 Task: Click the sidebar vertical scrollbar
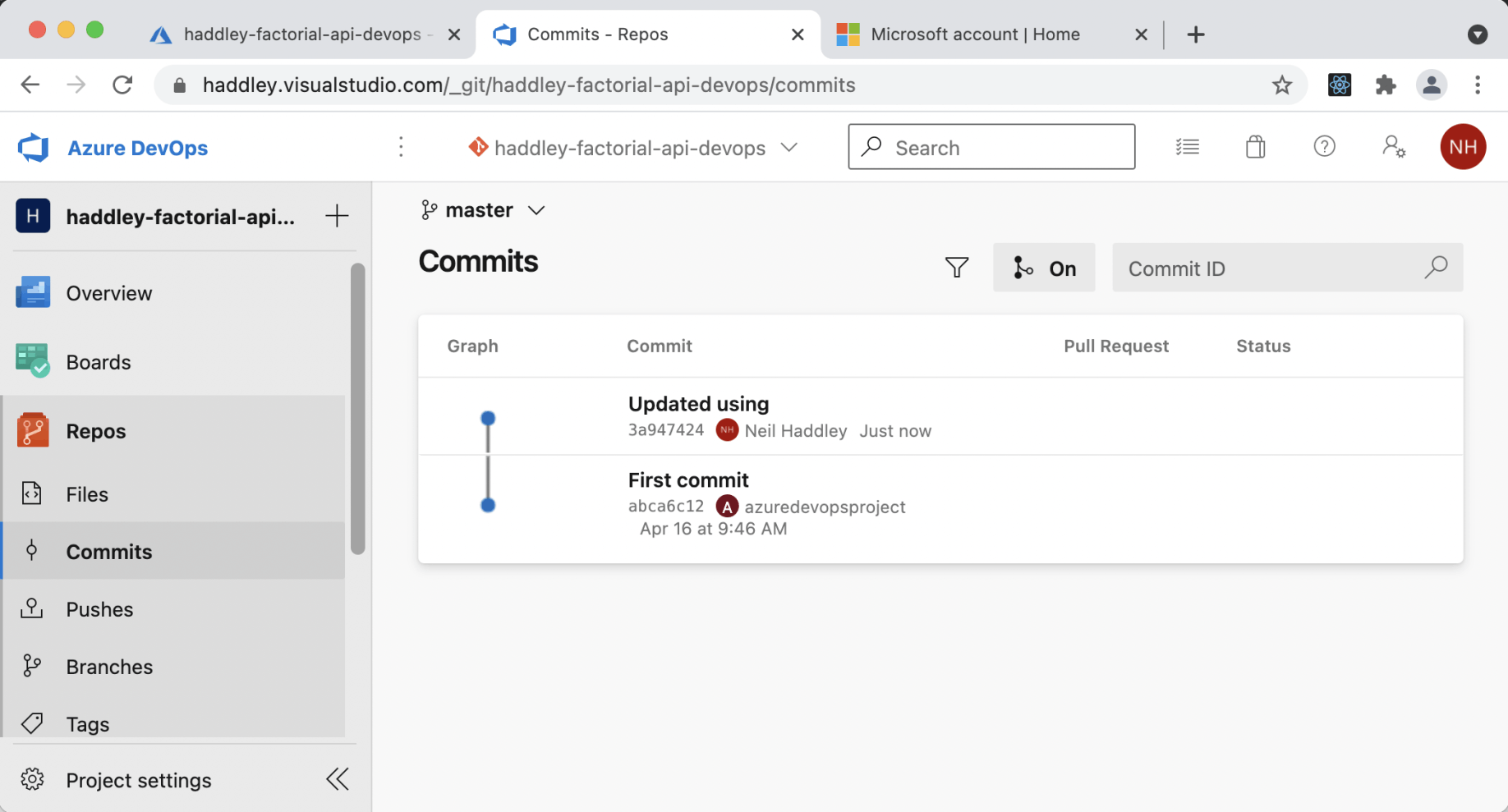pyautogui.click(x=356, y=409)
